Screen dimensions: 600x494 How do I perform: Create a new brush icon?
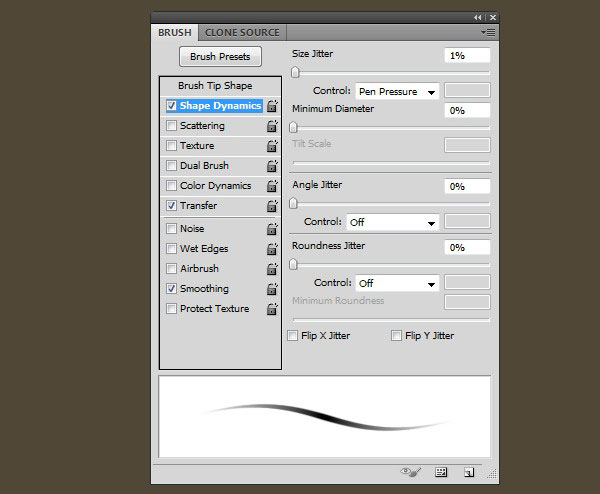(x=469, y=473)
